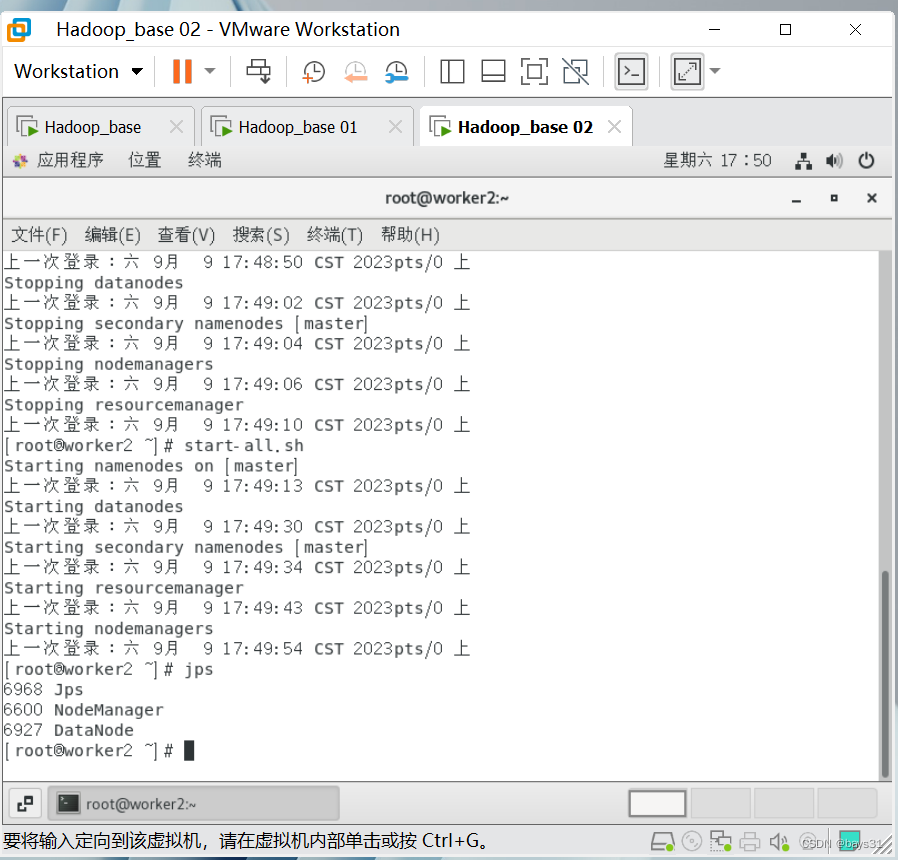Send Ctrl+Alt+Del to virtual machine

[258, 72]
